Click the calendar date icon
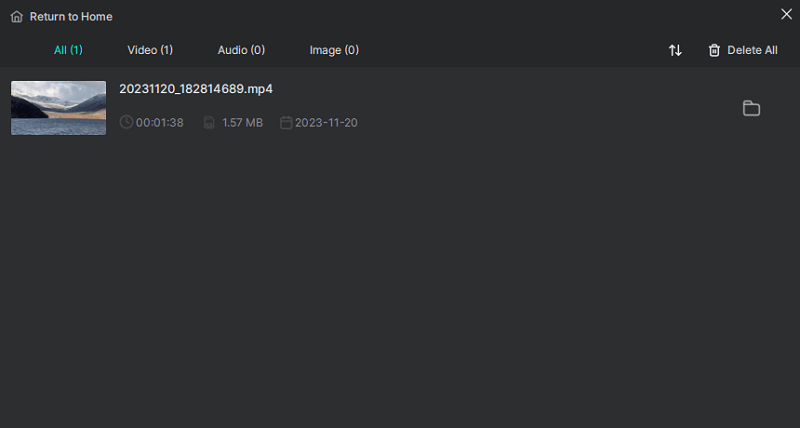This screenshot has width=800, height=428. (x=286, y=122)
